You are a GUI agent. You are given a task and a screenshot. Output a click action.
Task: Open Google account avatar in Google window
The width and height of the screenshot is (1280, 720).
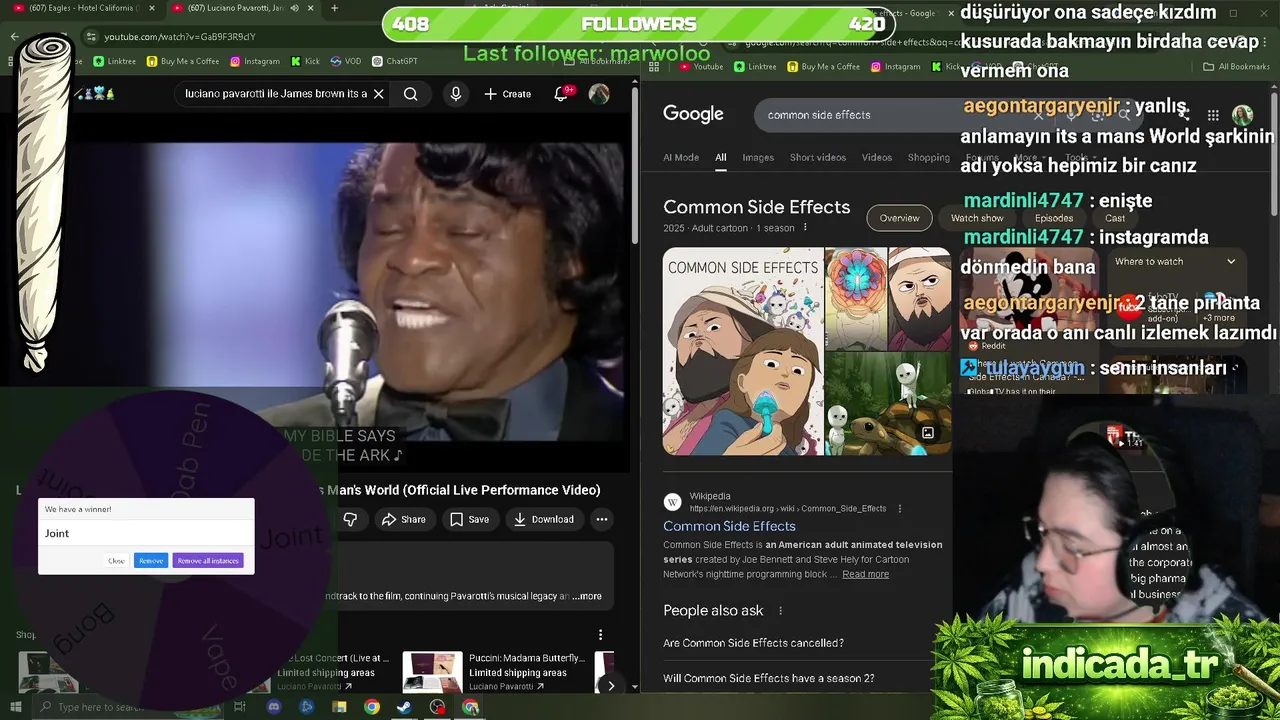(1242, 115)
